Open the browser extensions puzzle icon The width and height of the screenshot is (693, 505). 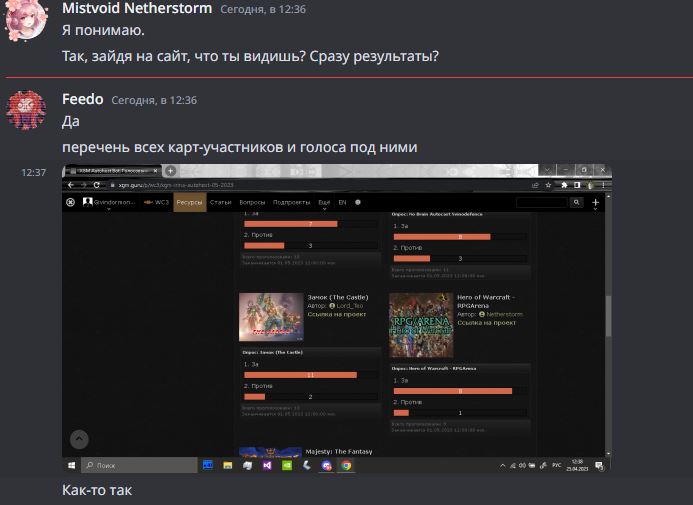click(564, 185)
